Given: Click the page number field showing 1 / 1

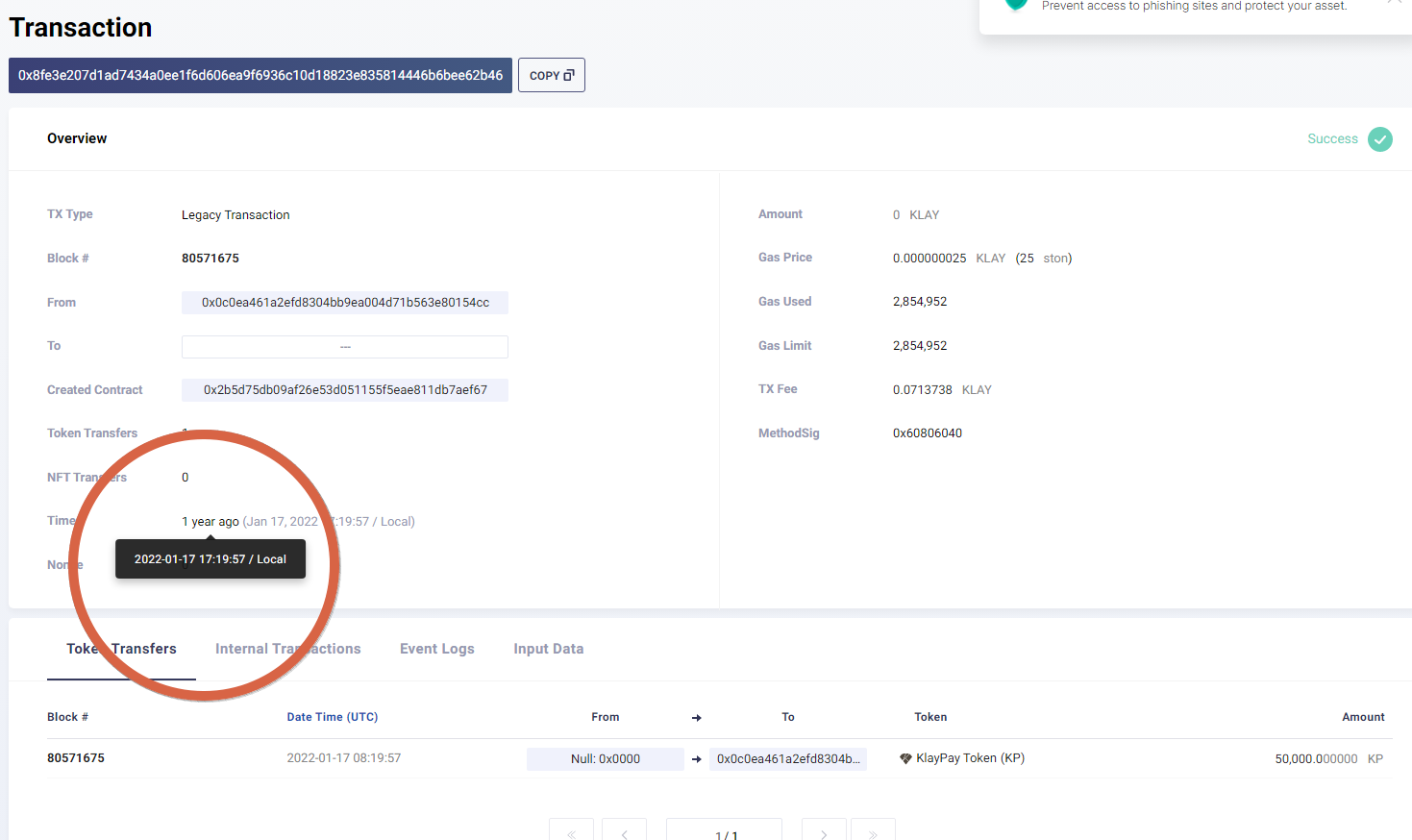Looking at the screenshot, I should tap(726, 832).
